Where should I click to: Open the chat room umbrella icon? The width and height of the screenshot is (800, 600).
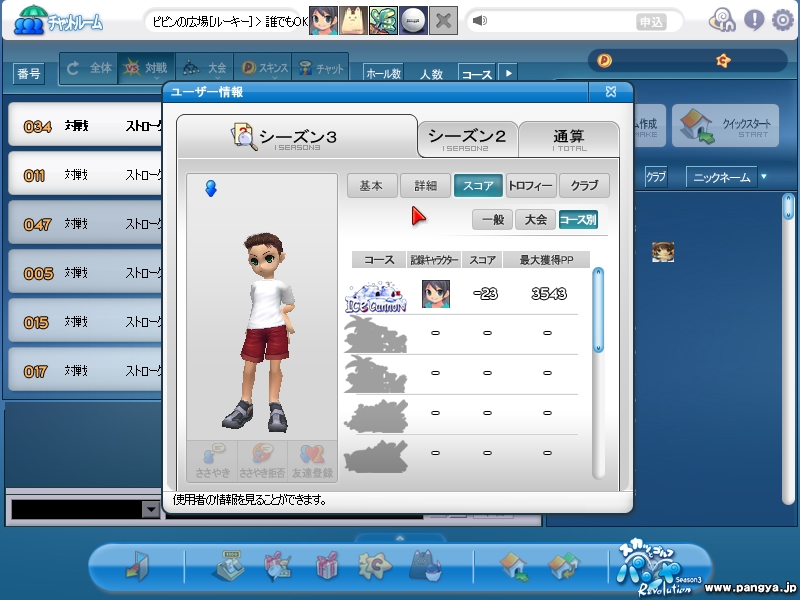[29, 20]
